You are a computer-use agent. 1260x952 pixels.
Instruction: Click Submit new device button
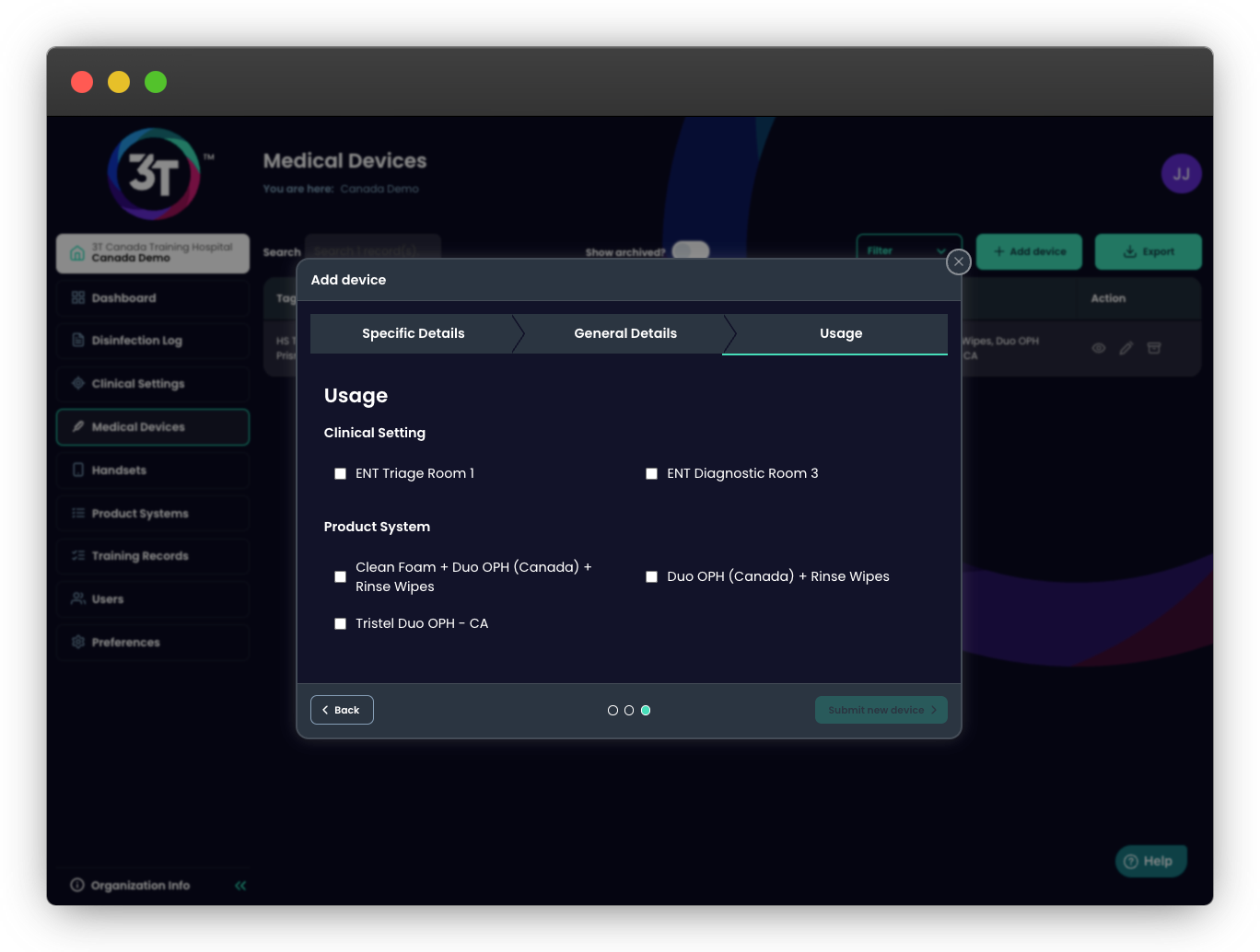[881, 710]
